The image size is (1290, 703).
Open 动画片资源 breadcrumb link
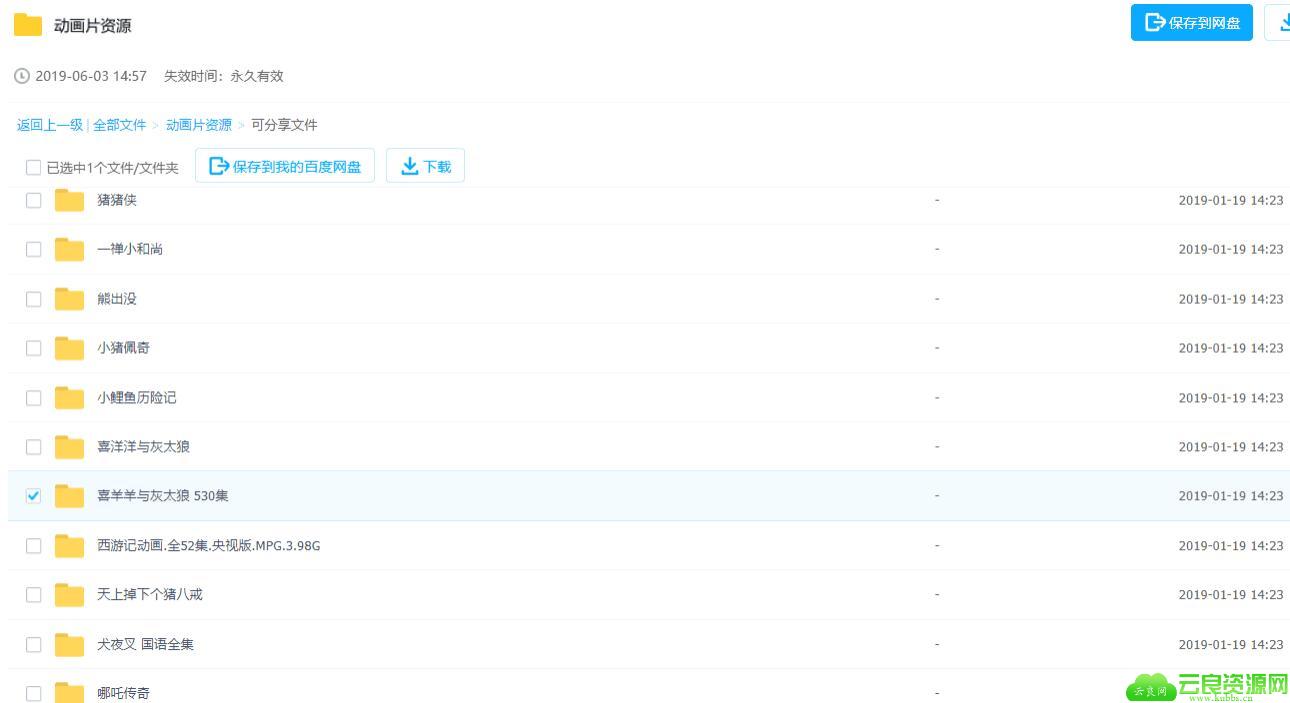(x=199, y=125)
